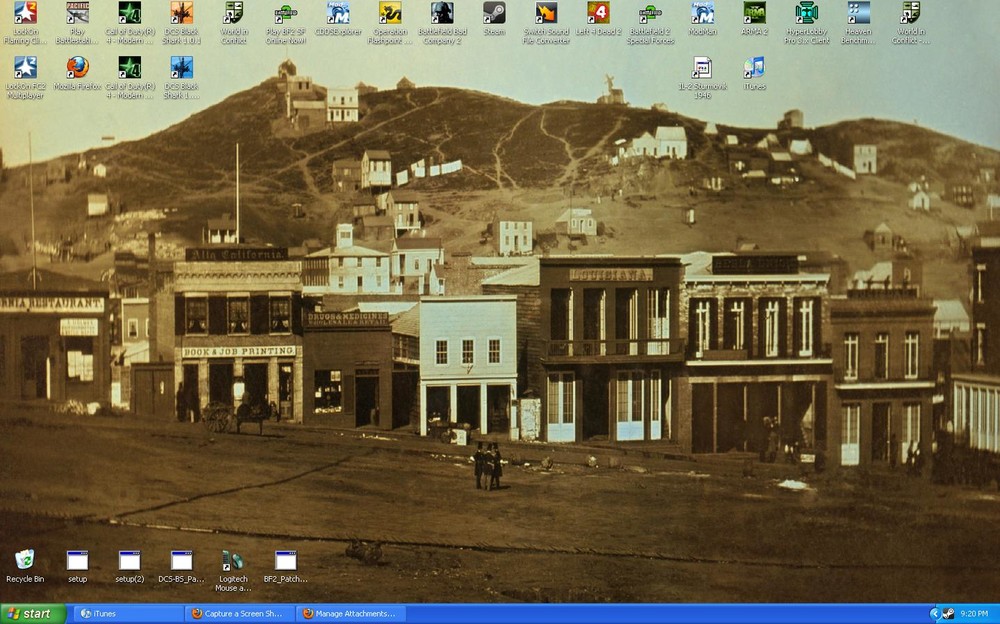Click the LockOn FC2 Multiplayer shortcut
This screenshot has width=1000, height=624.
[25, 68]
